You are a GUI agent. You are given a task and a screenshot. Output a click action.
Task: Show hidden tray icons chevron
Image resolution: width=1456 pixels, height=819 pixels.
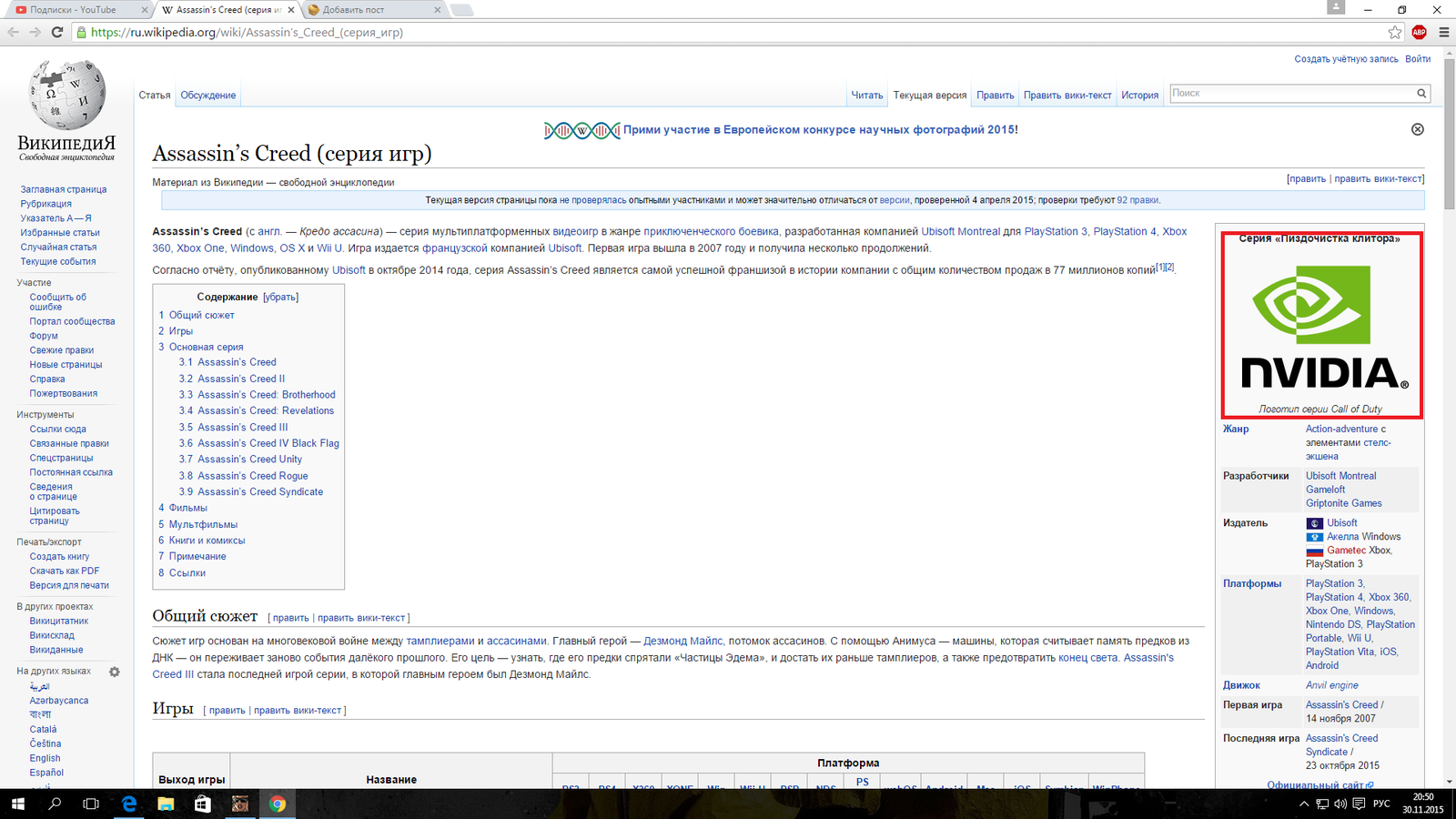[1304, 804]
